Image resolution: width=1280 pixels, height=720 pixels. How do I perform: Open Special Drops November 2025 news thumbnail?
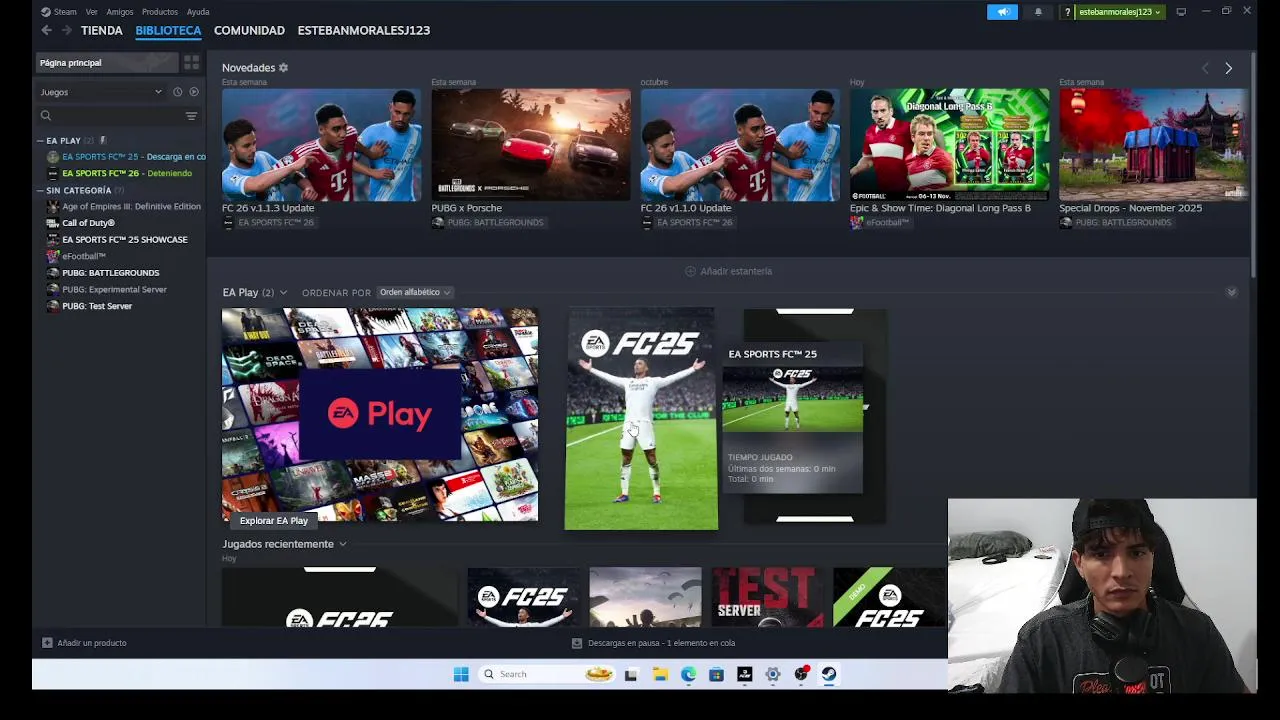(x=1154, y=145)
